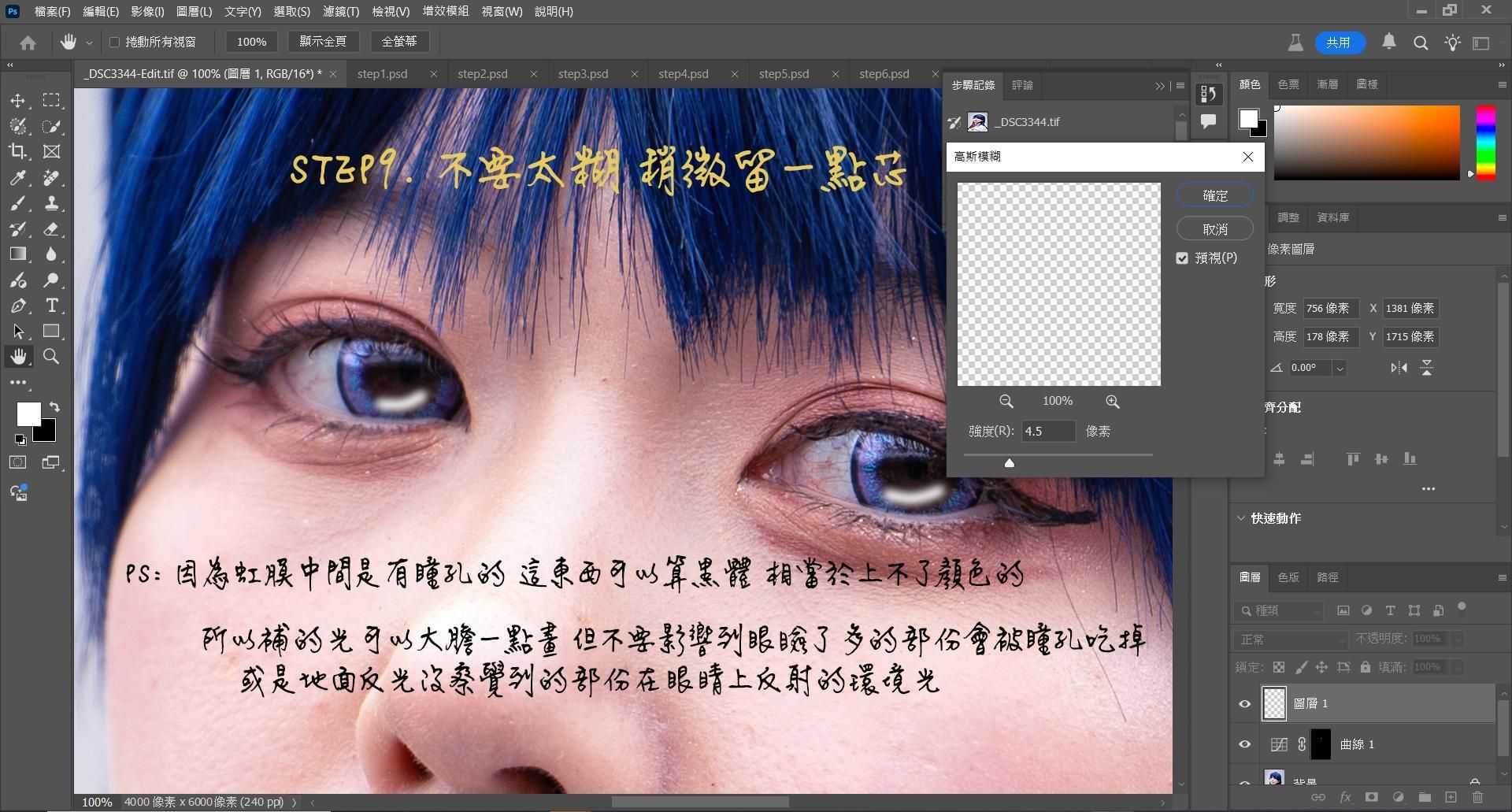Hide the 圖層 1 layer
The height and width of the screenshot is (812, 1512).
click(1245, 704)
